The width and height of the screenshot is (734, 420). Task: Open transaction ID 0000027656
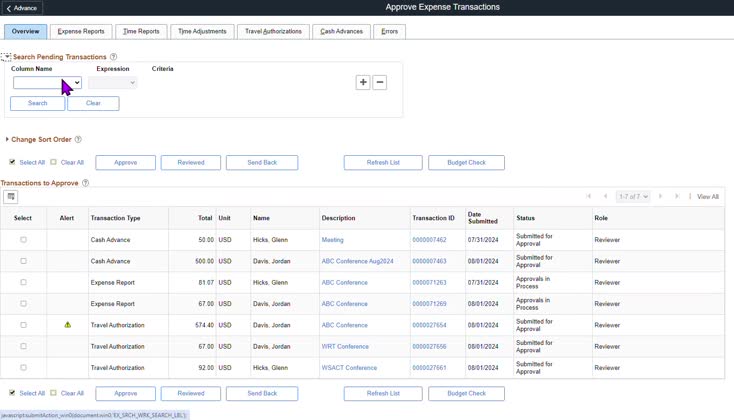[x=429, y=346]
